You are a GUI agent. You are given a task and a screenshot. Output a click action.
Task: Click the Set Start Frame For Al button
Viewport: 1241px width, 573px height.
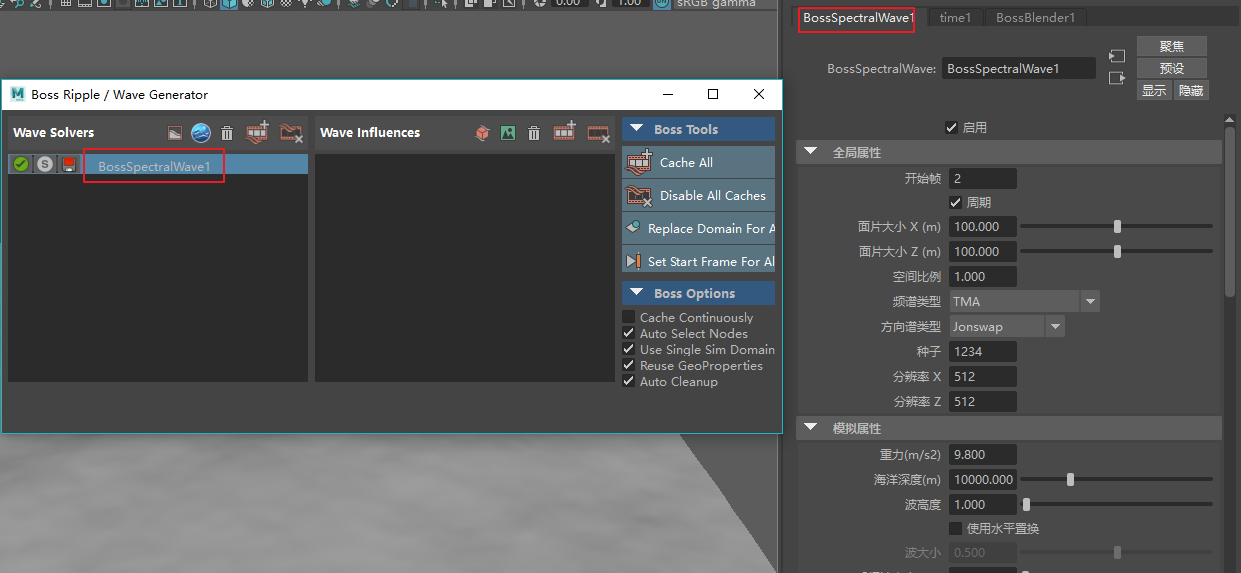coord(698,261)
